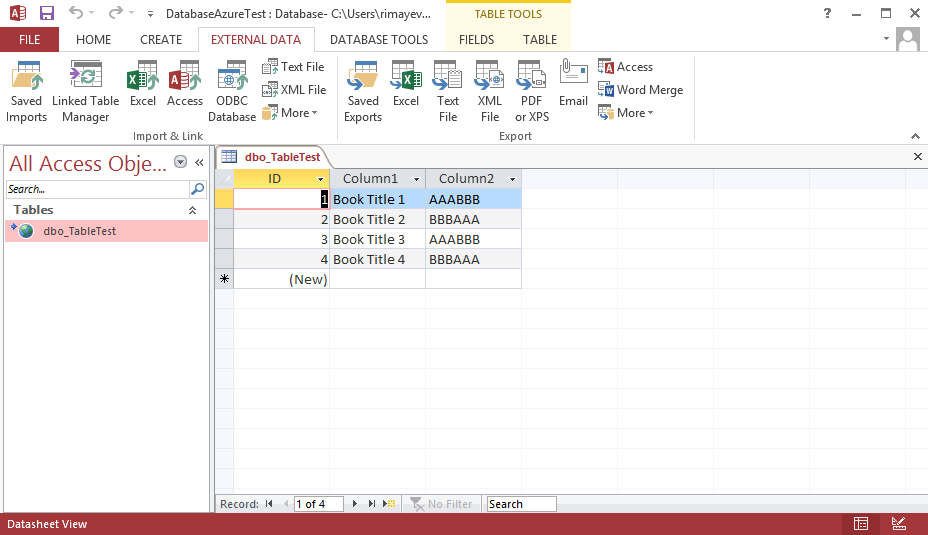Open ID column filter dropdown
928x535 pixels.
click(x=320, y=179)
